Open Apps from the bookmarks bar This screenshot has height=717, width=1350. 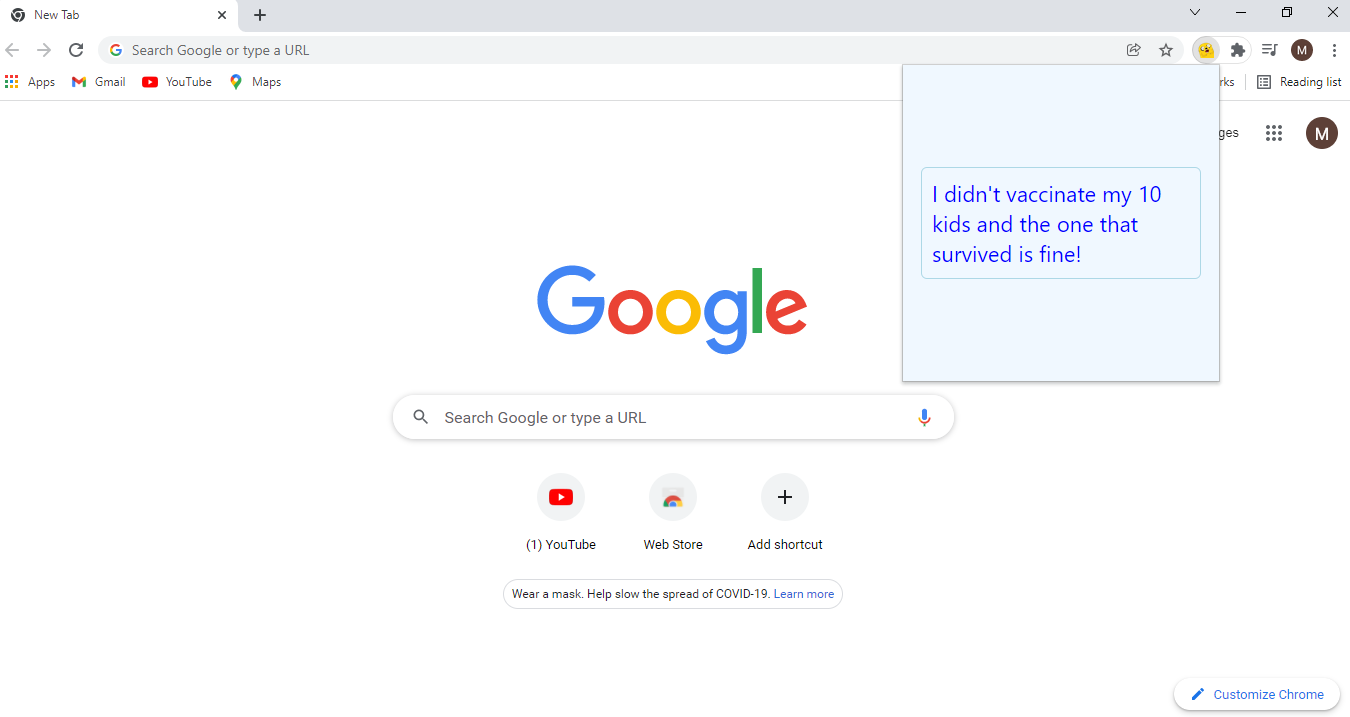point(30,82)
